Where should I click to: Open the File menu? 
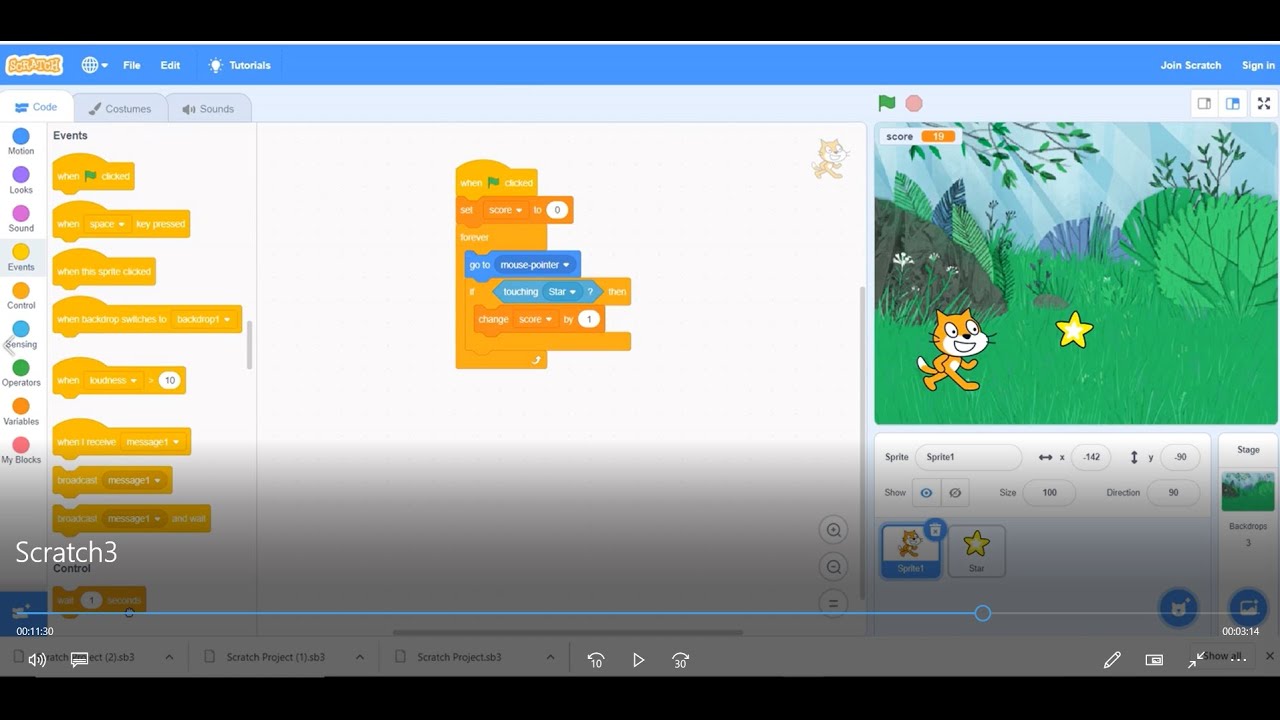coord(132,65)
